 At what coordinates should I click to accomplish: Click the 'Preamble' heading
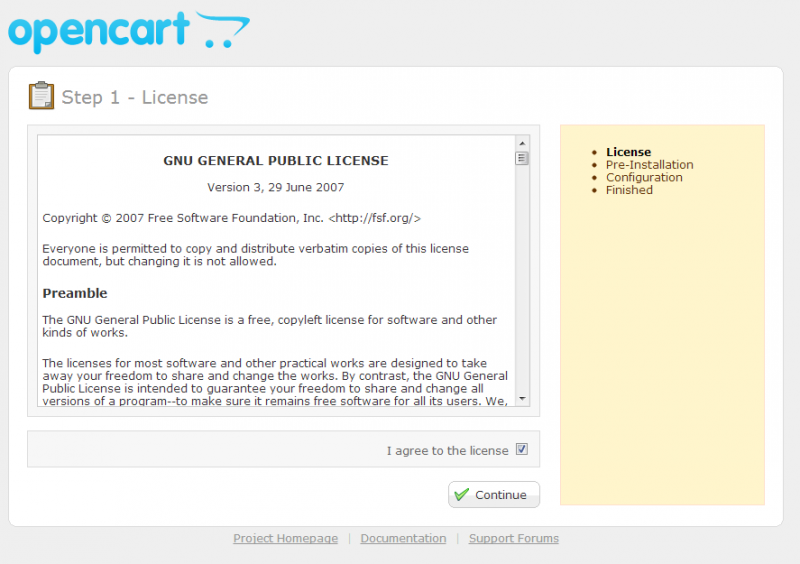(x=75, y=293)
